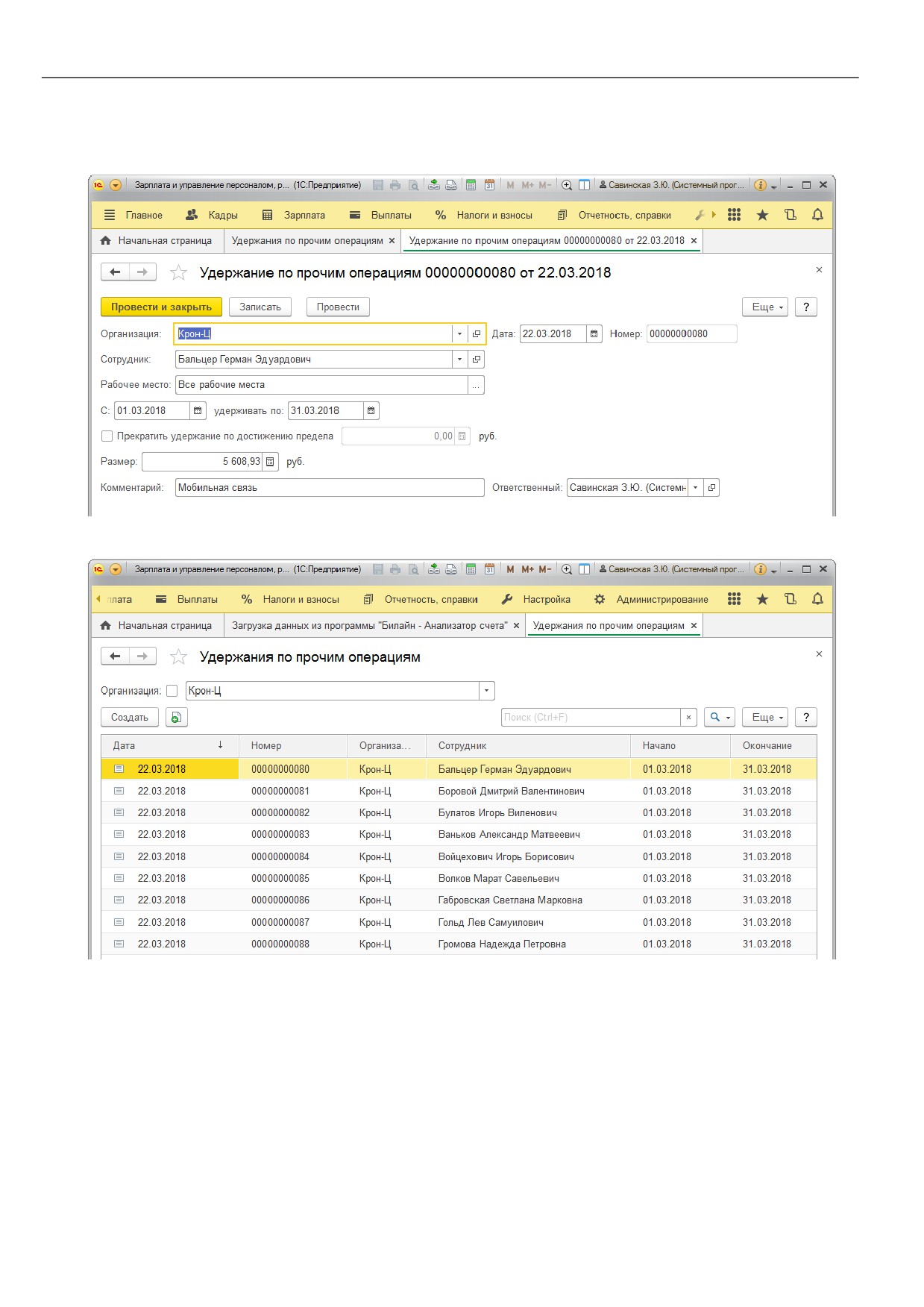
Task: Select row Боровой Дмитрий Валентинович
Action: [x=459, y=791]
